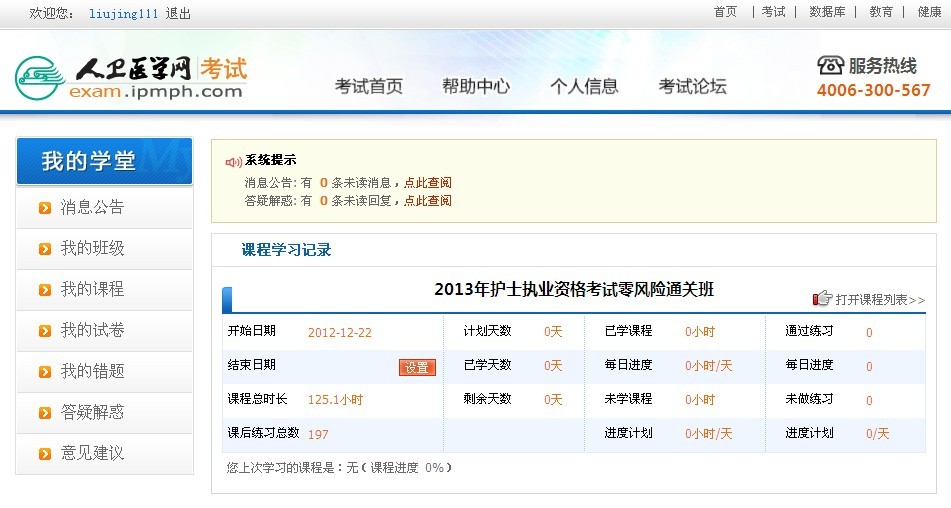The height and width of the screenshot is (508, 951).
Task: Click the start date value 2012-12-22
Action: (340, 332)
